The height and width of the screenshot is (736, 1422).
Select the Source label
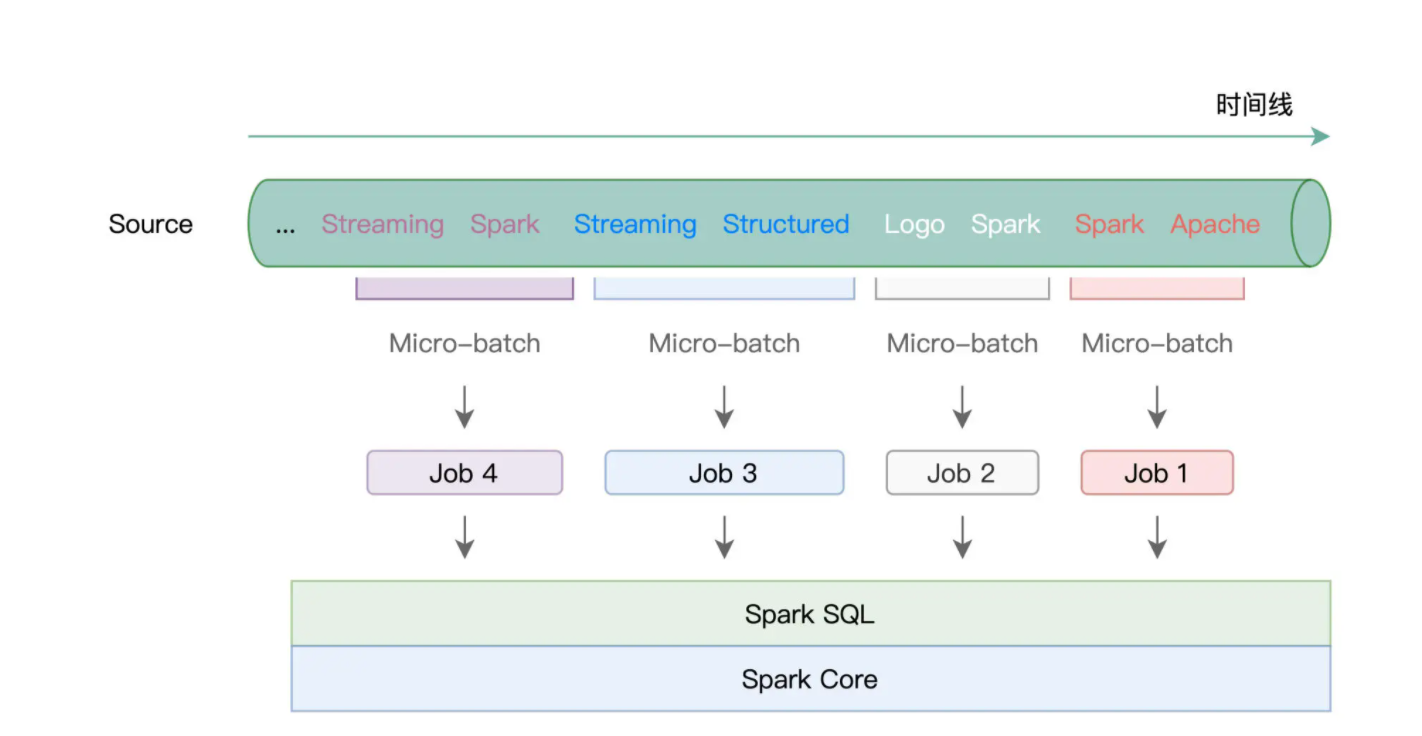(x=151, y=224)
